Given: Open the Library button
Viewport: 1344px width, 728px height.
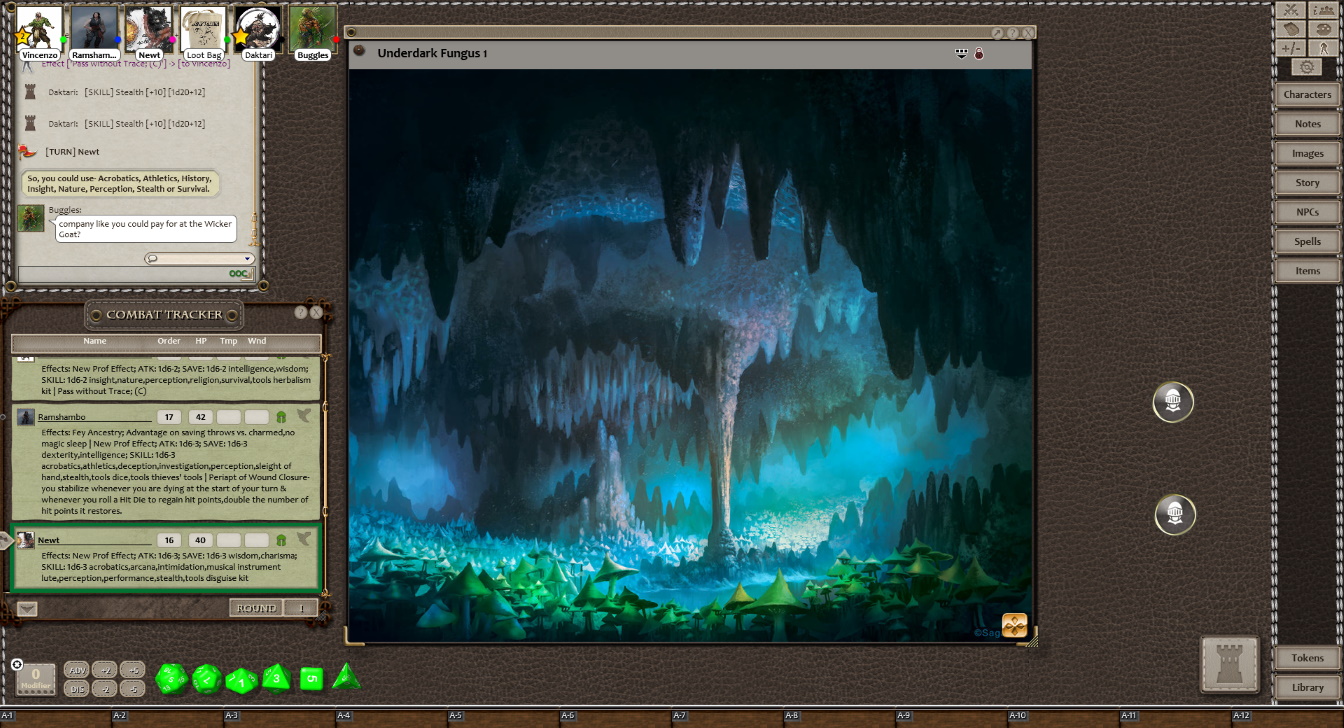Looking at the screenshot, I should tap(1307, 688).
